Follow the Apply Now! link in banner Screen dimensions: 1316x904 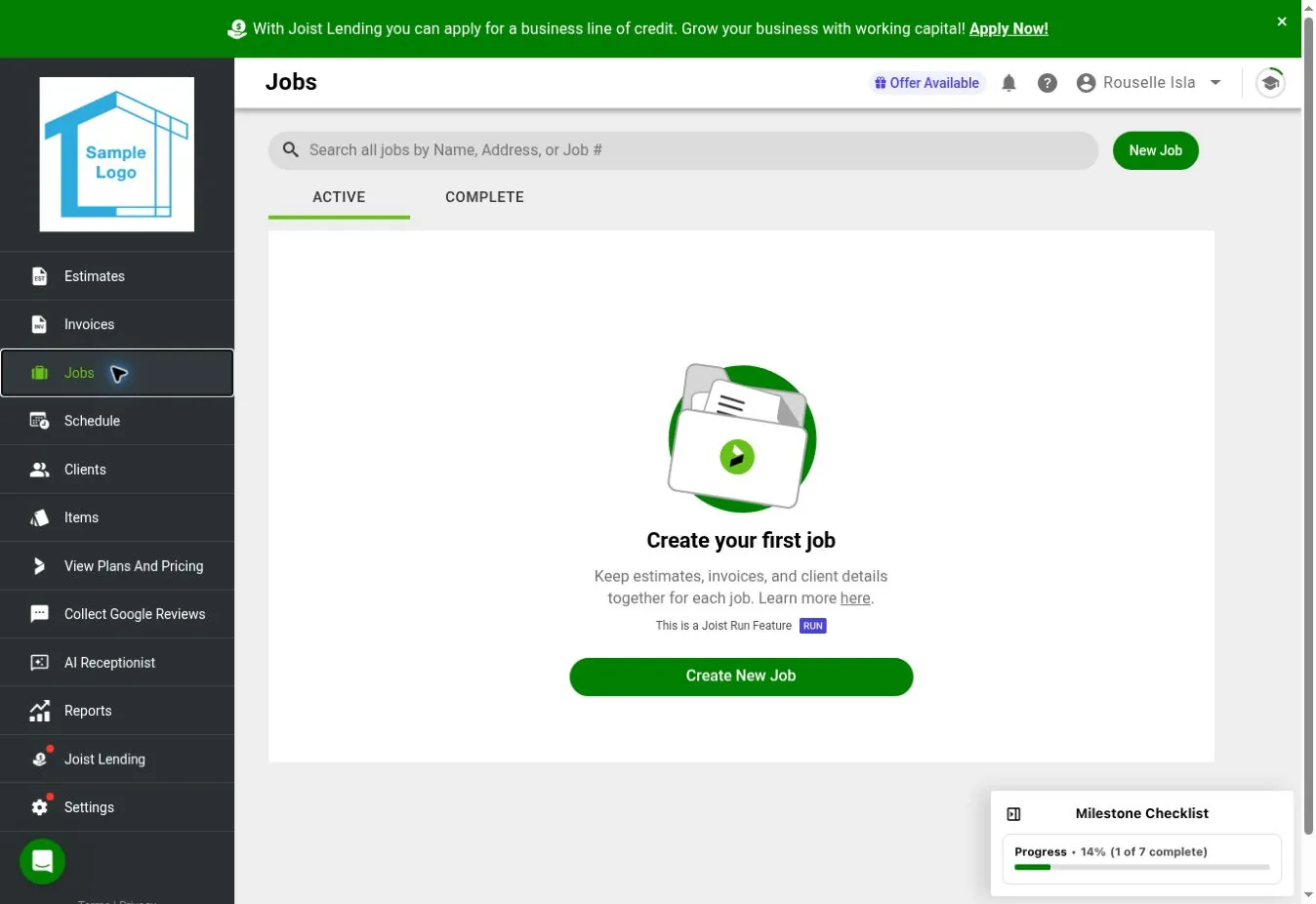(1008, 28)
